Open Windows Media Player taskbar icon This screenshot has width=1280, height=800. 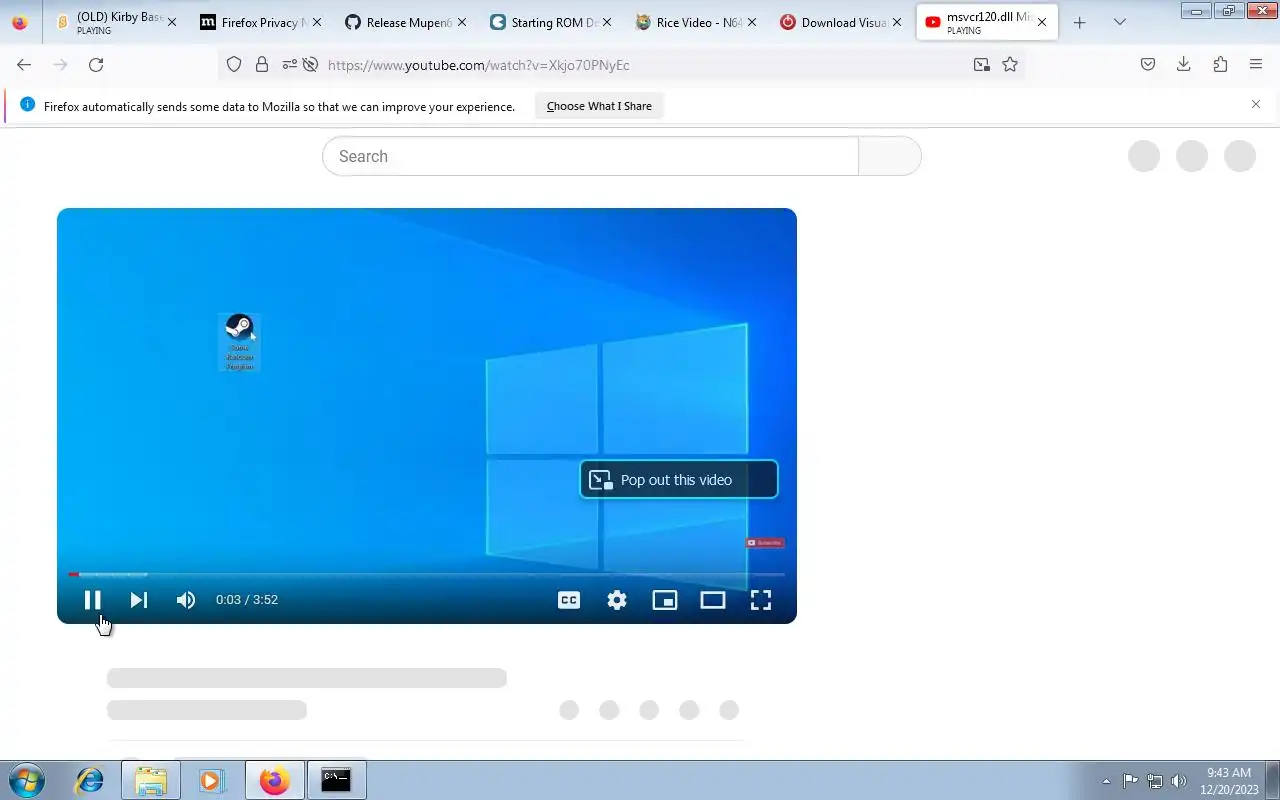[x=211, y=780]
